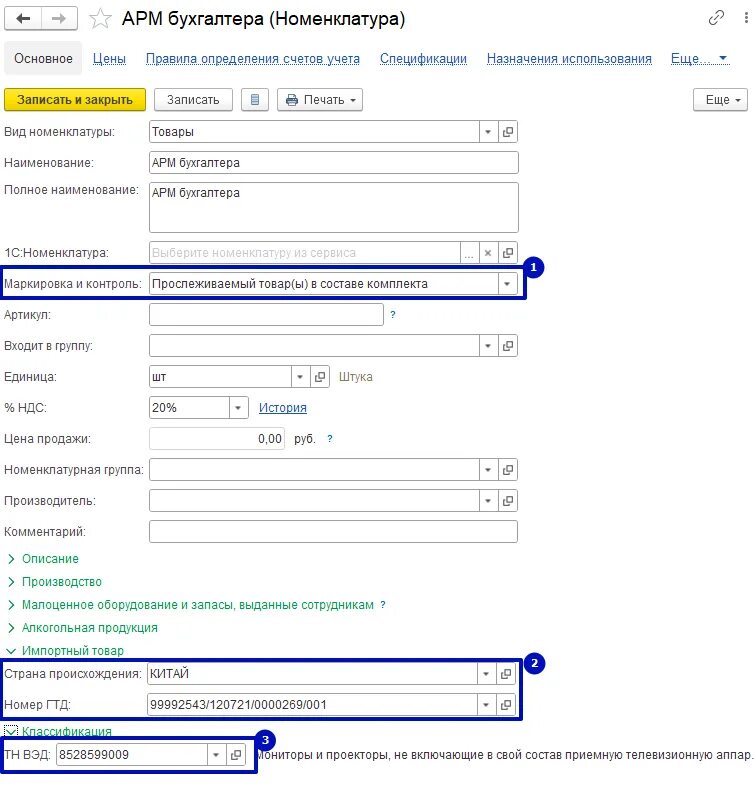Open ТН ВЭД item via open icon

236,755
